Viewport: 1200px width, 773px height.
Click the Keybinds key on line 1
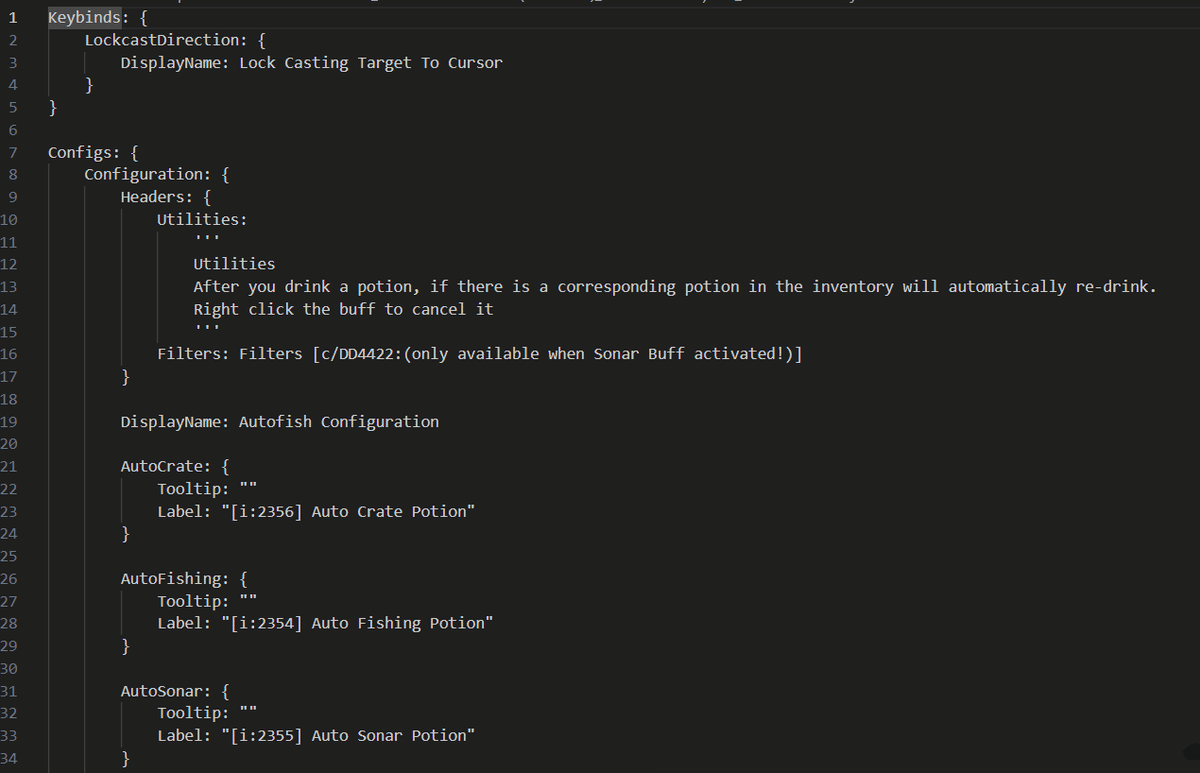tap(84, 17)
